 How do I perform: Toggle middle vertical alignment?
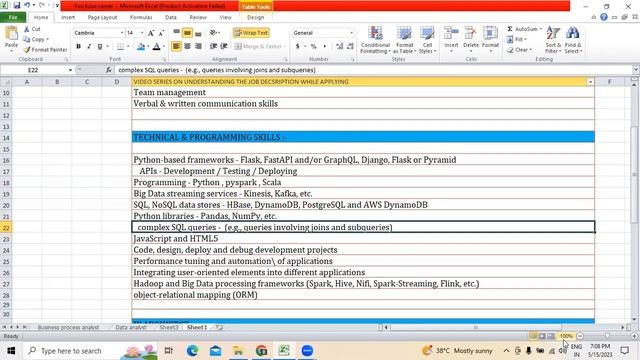click(x=187, y=33)
